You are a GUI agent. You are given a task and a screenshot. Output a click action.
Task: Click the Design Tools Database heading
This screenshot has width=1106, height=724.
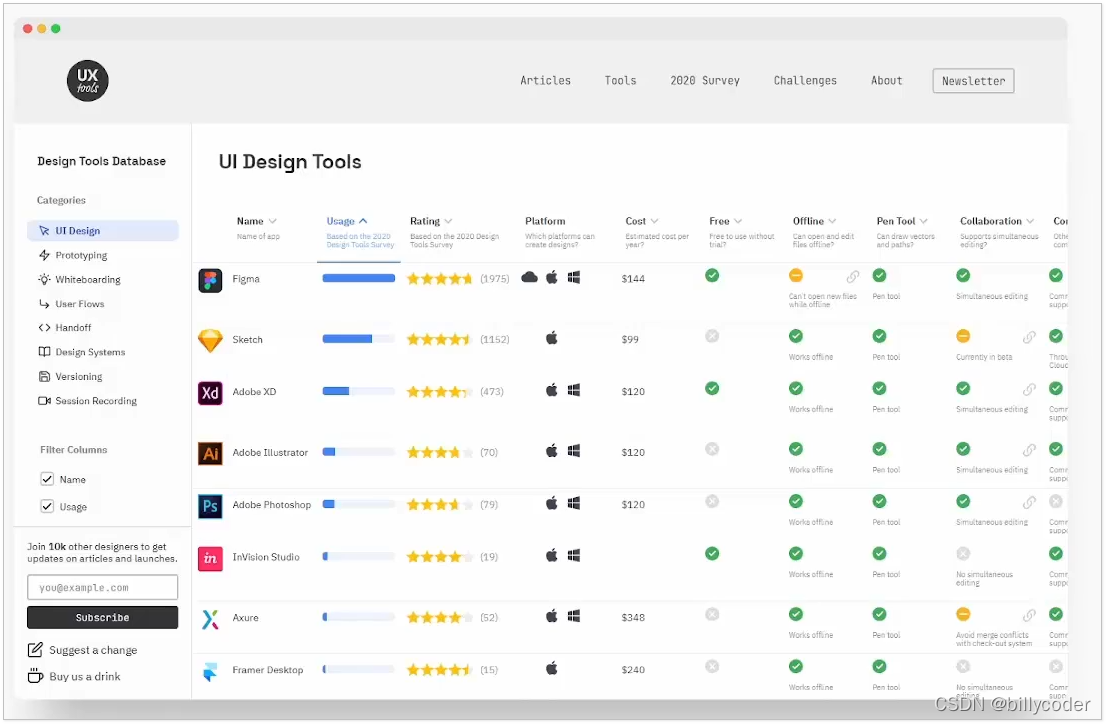(x=102, y=161)
